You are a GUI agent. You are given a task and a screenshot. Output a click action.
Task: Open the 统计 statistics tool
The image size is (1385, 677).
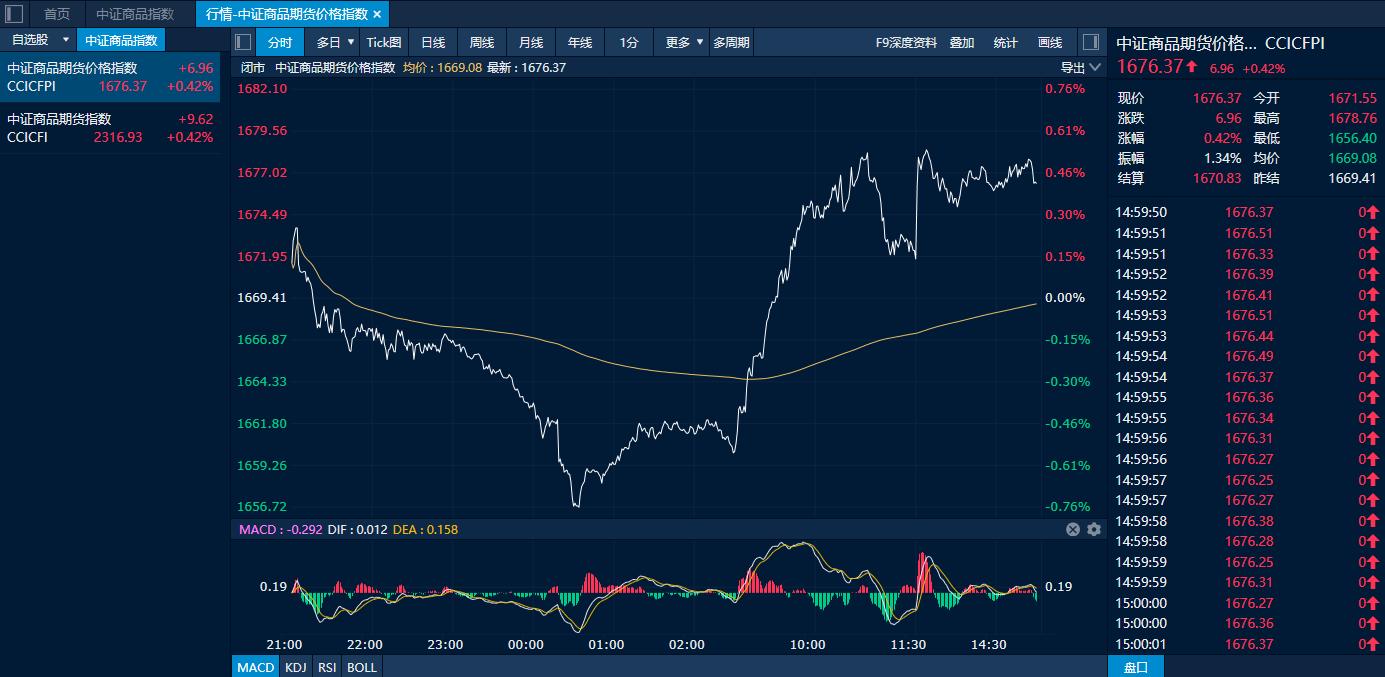[1005, 42]
